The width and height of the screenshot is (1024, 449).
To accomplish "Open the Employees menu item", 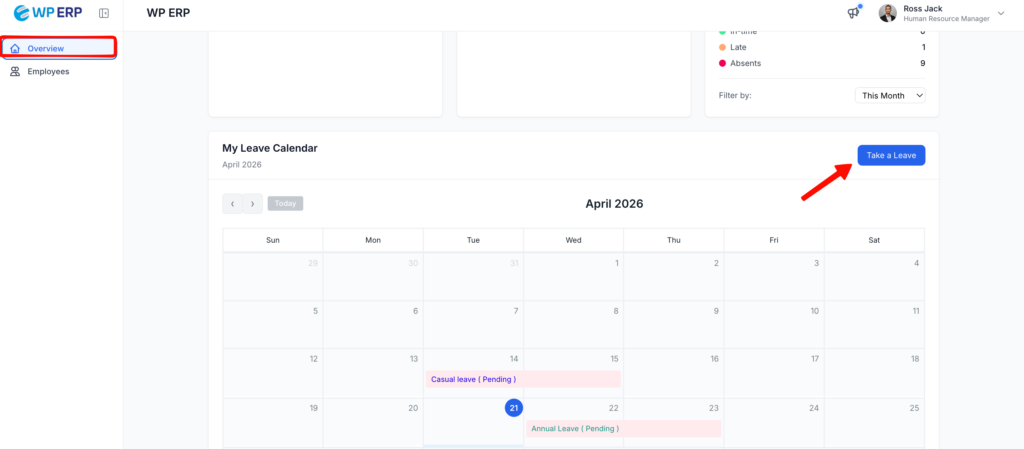I will tap(48, 71).
